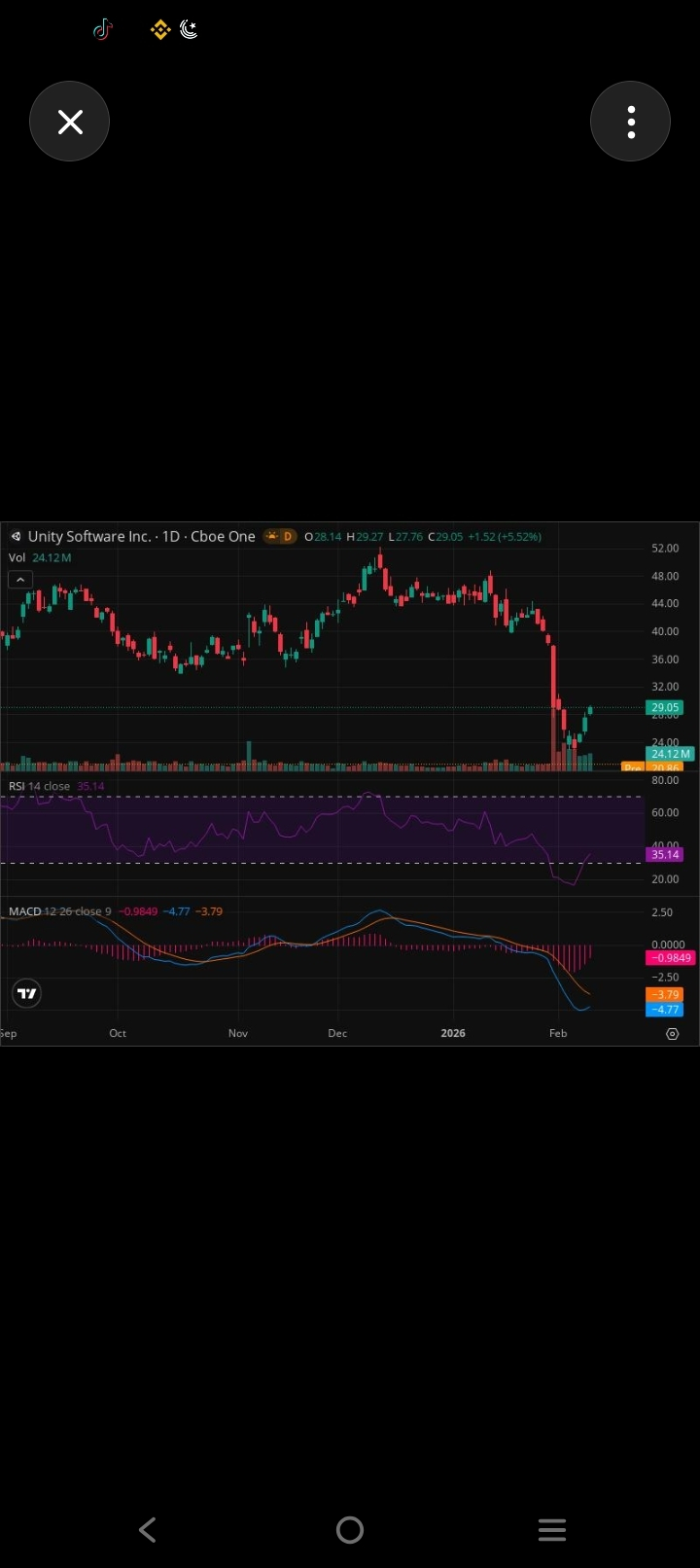
Task: Click the 29.05 current price label
Action: click(x=665, y=708)
